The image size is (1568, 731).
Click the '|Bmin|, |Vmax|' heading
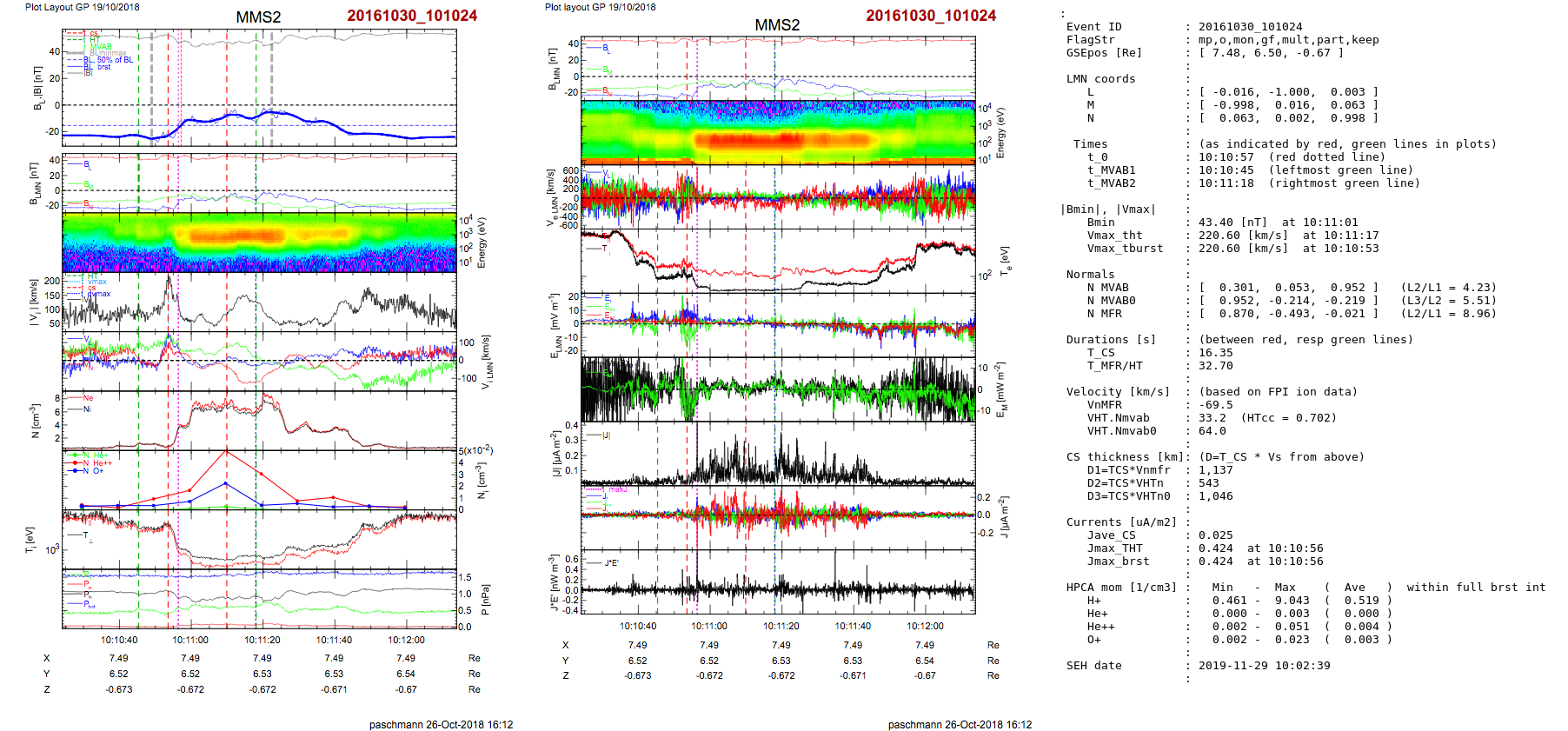click(1107, 209)
